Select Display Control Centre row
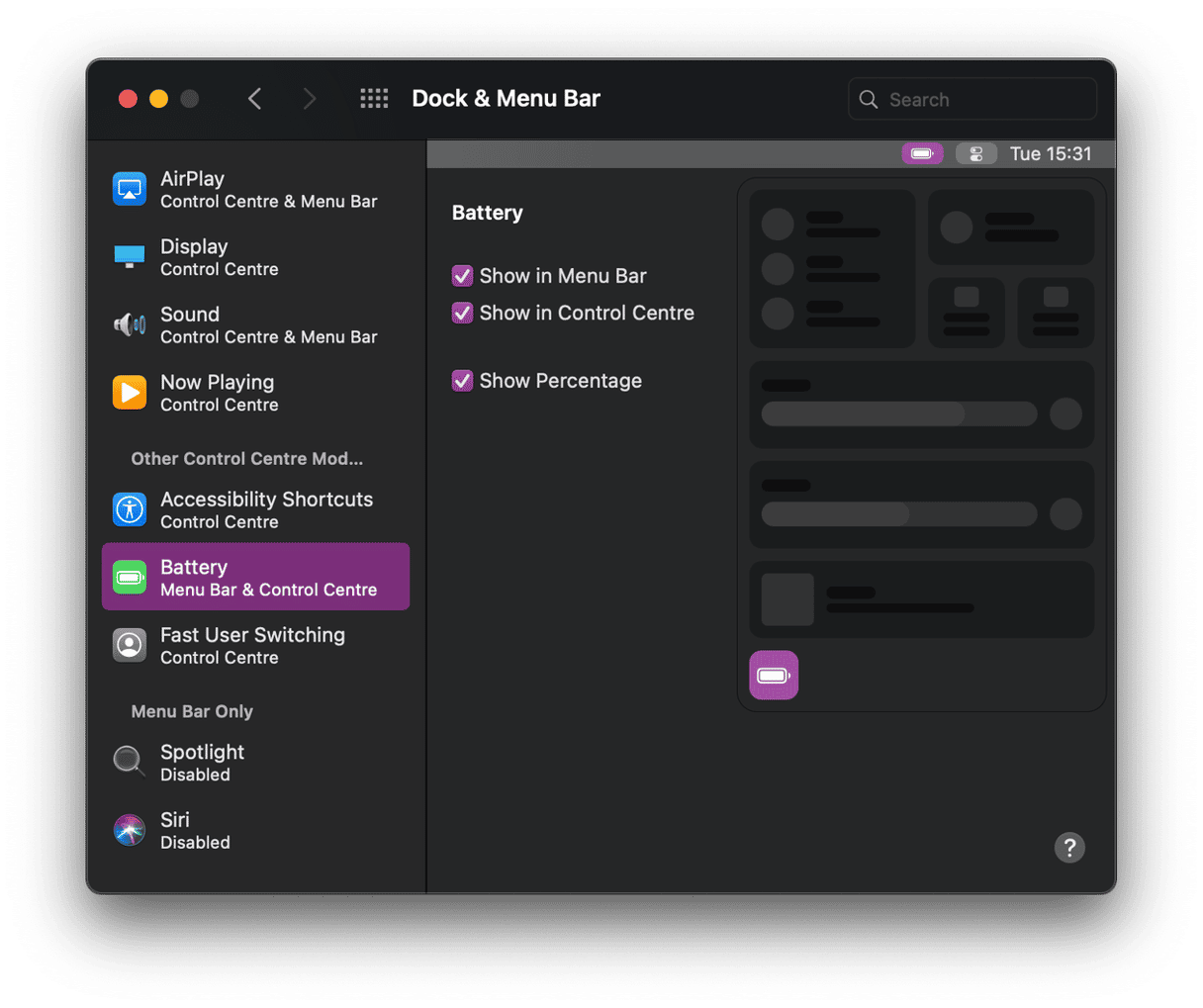1203x1008 pixels. [x=255, y=257]
